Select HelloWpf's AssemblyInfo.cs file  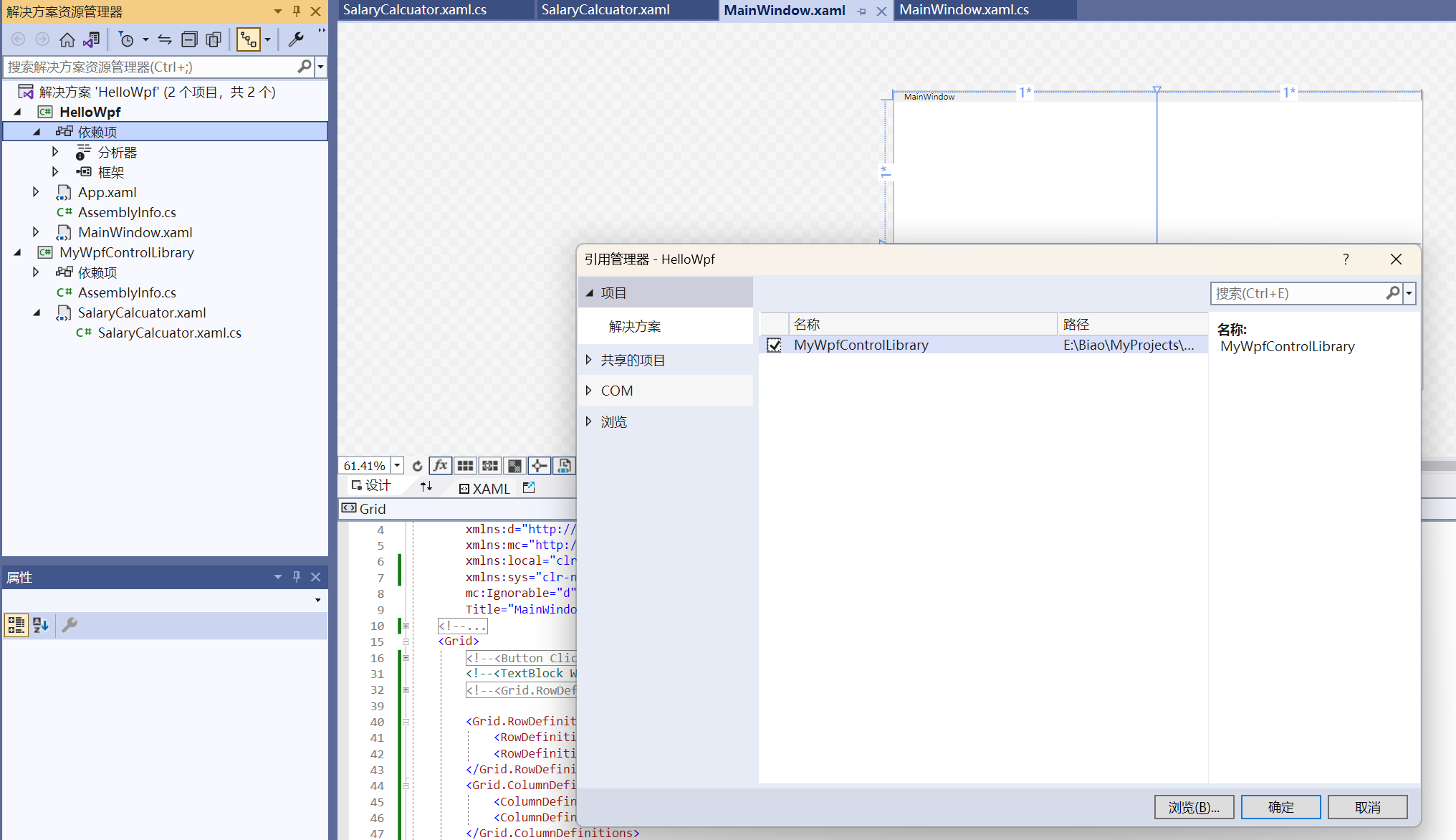point(127,212)
